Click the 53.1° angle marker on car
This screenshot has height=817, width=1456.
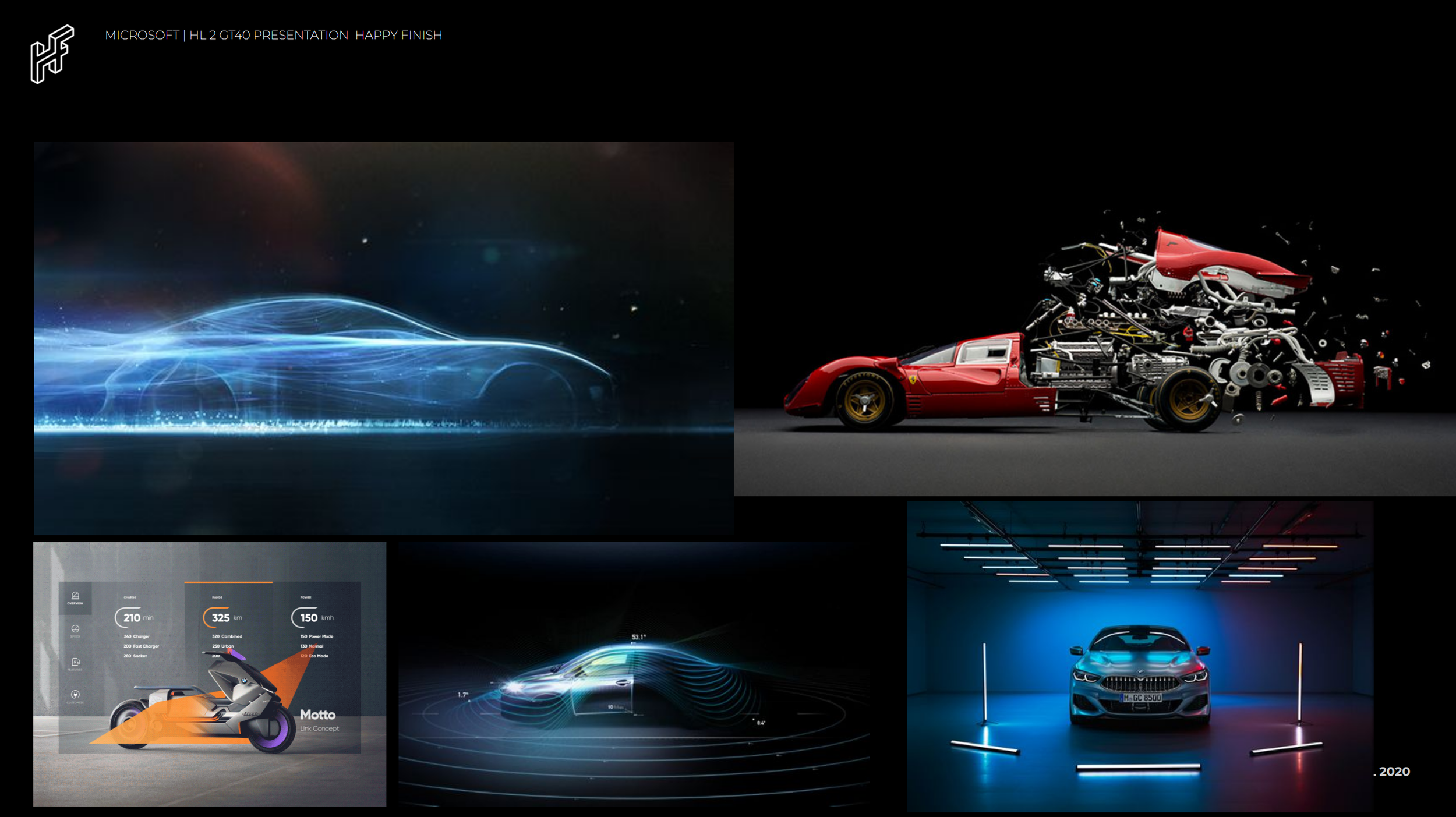click(x=638, y=638)
